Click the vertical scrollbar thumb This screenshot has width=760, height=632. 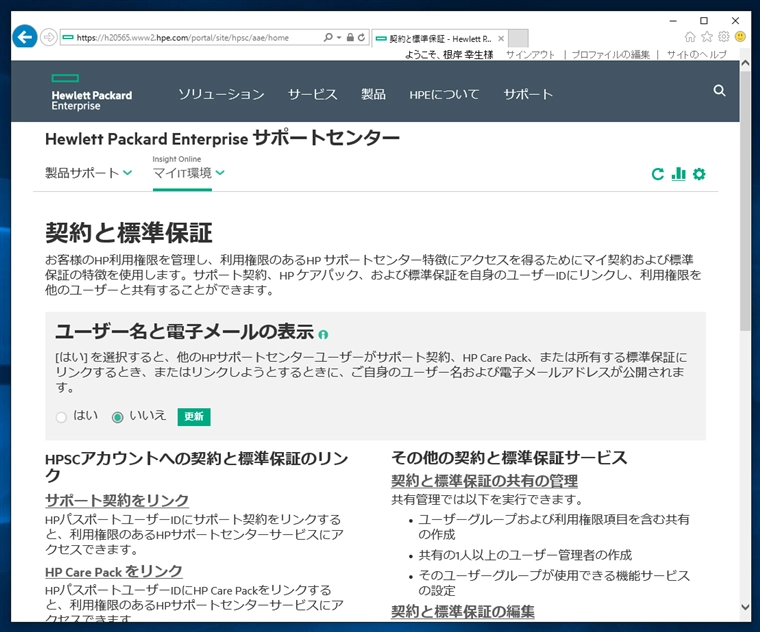pos(745,201)
